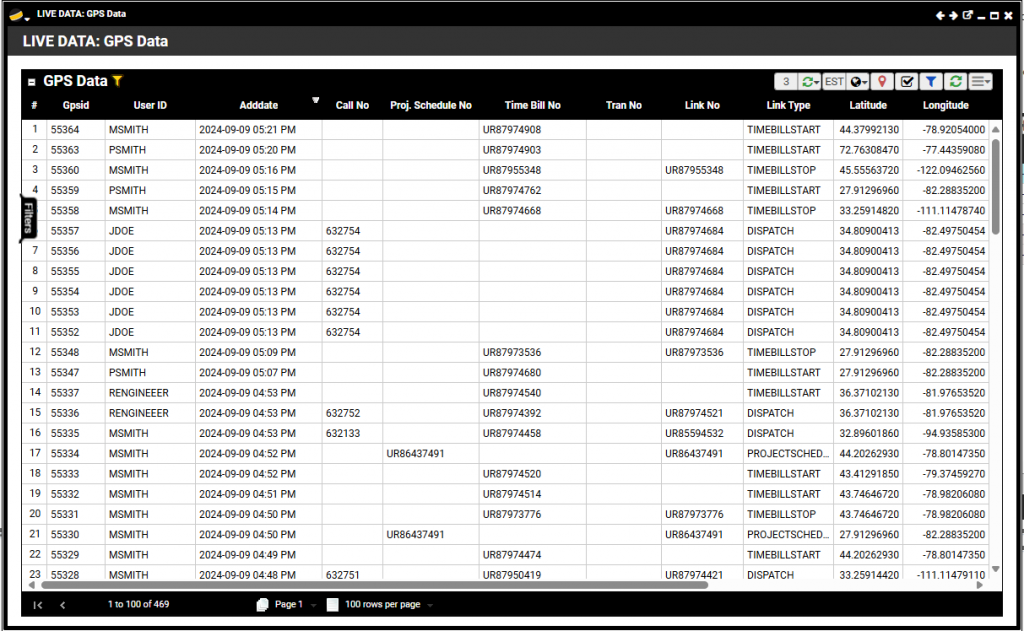
Task: Open the globe timezone dropdown
Action: click(858, 82)
